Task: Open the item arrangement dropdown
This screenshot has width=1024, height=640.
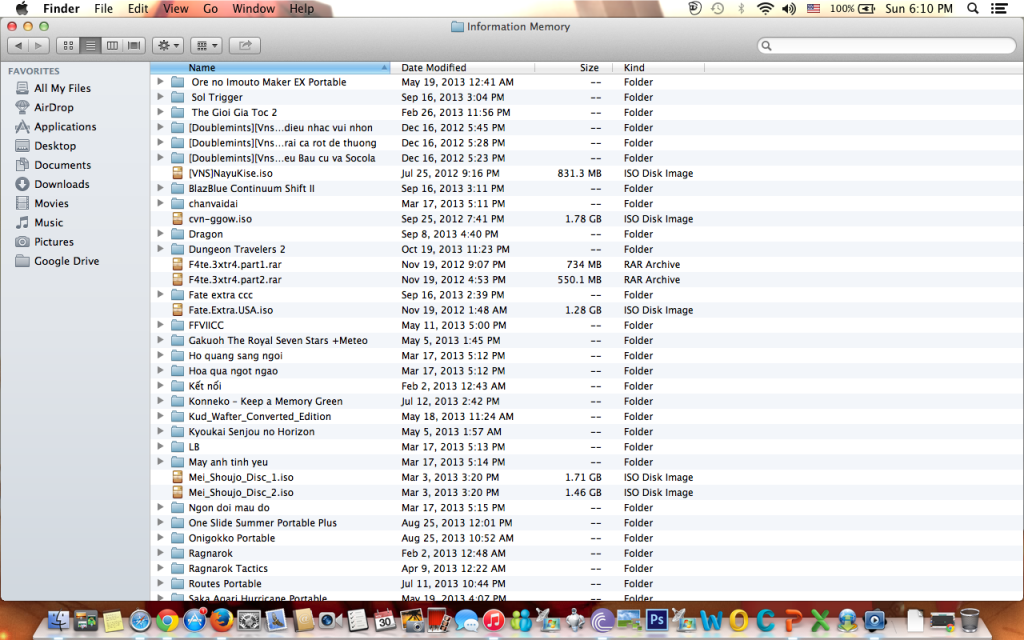Action: tap(207, 46)
